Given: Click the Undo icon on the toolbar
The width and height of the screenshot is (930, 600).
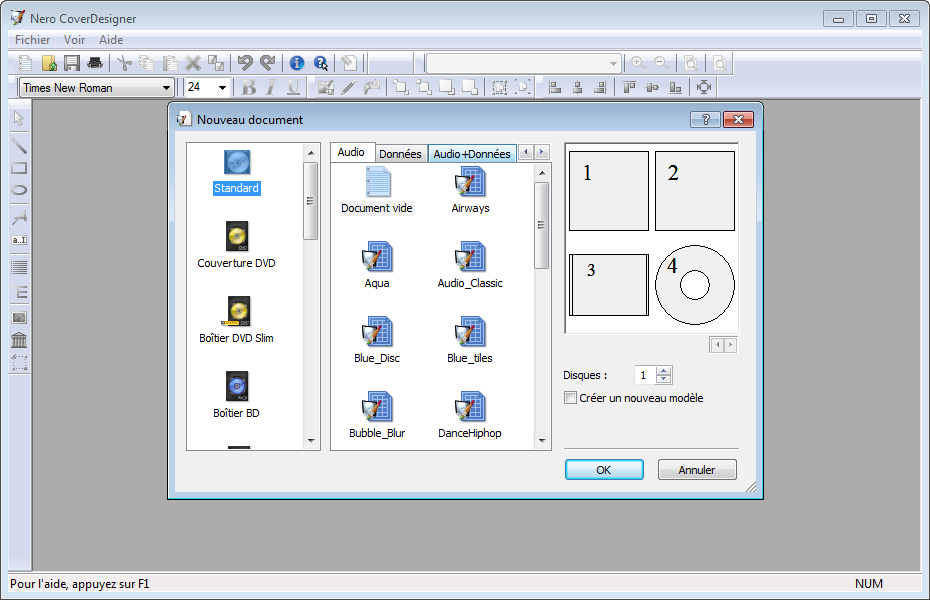Looking at the screenshot, I should click(x=244, y=62).
